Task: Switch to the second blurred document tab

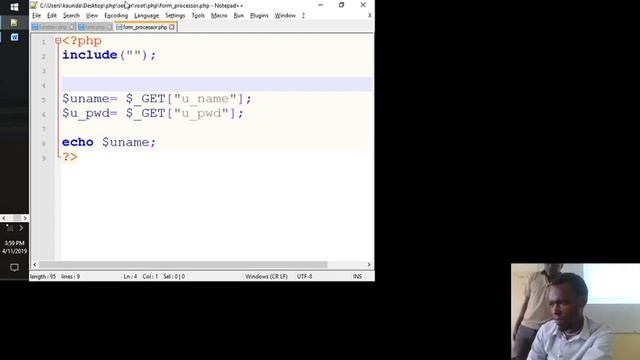Action: click(95, 27)
